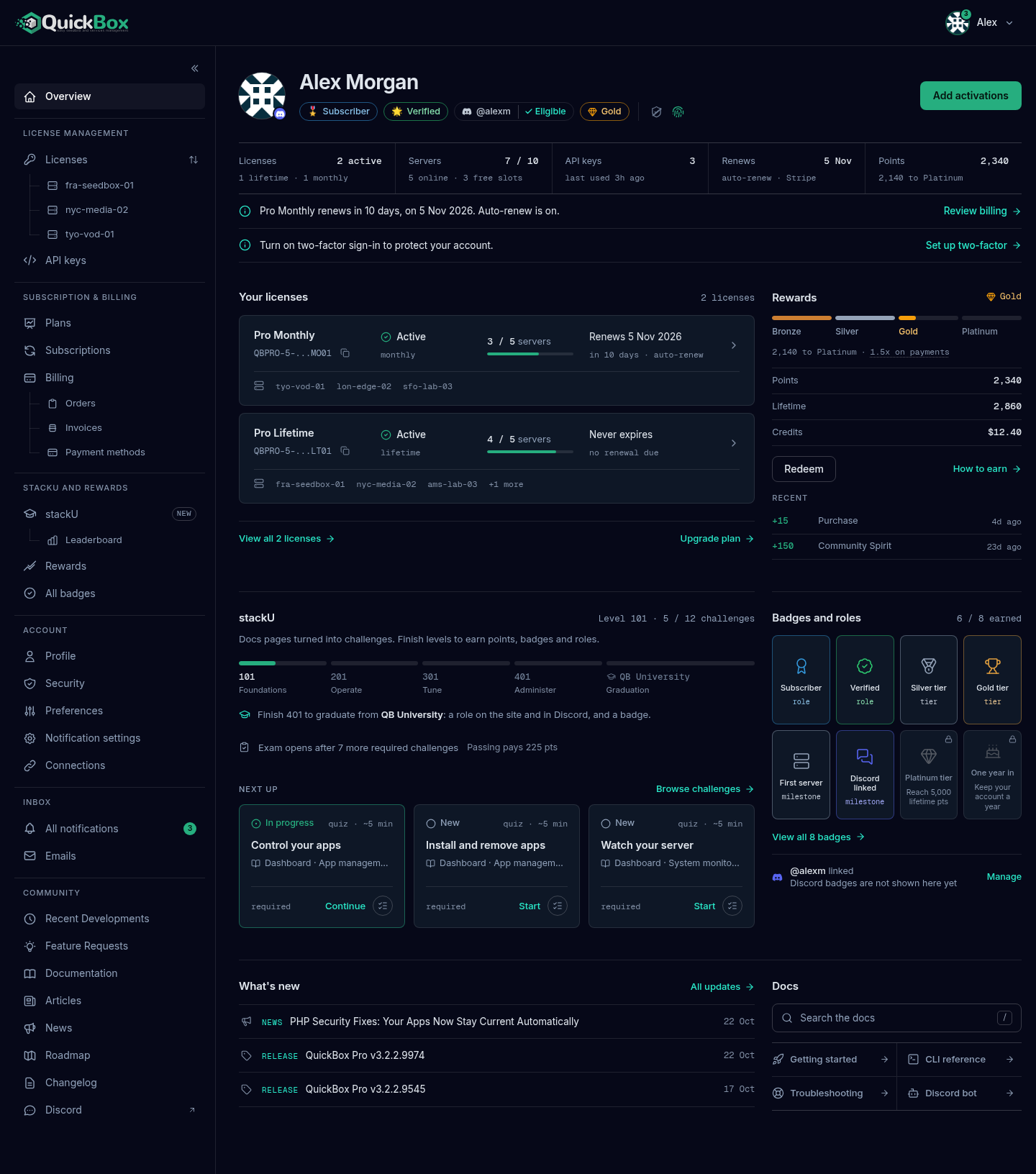1036x1174 pixels.
Task: Open the All updates link
Action: point(722,987)
